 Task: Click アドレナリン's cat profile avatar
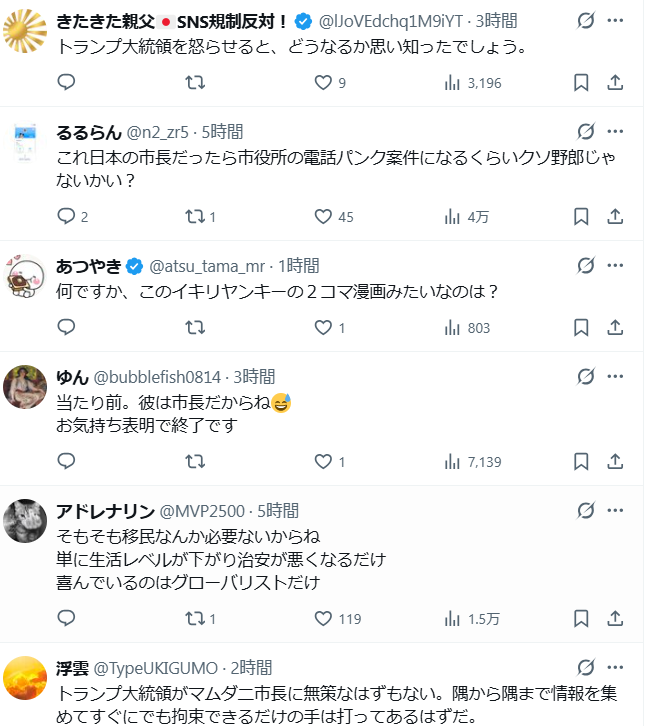pos(25,522)
